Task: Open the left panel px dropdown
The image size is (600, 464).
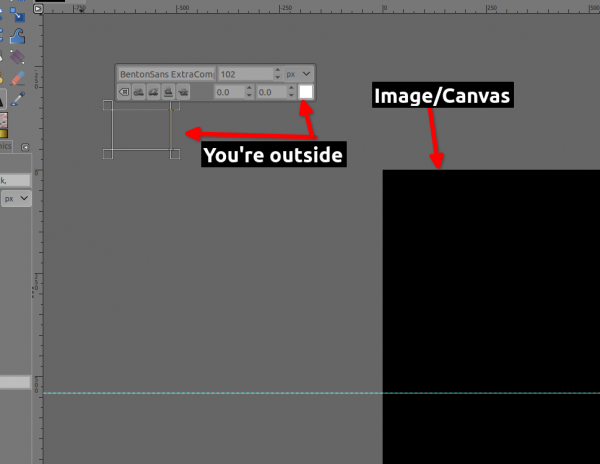Action: [x=16, y=199]
